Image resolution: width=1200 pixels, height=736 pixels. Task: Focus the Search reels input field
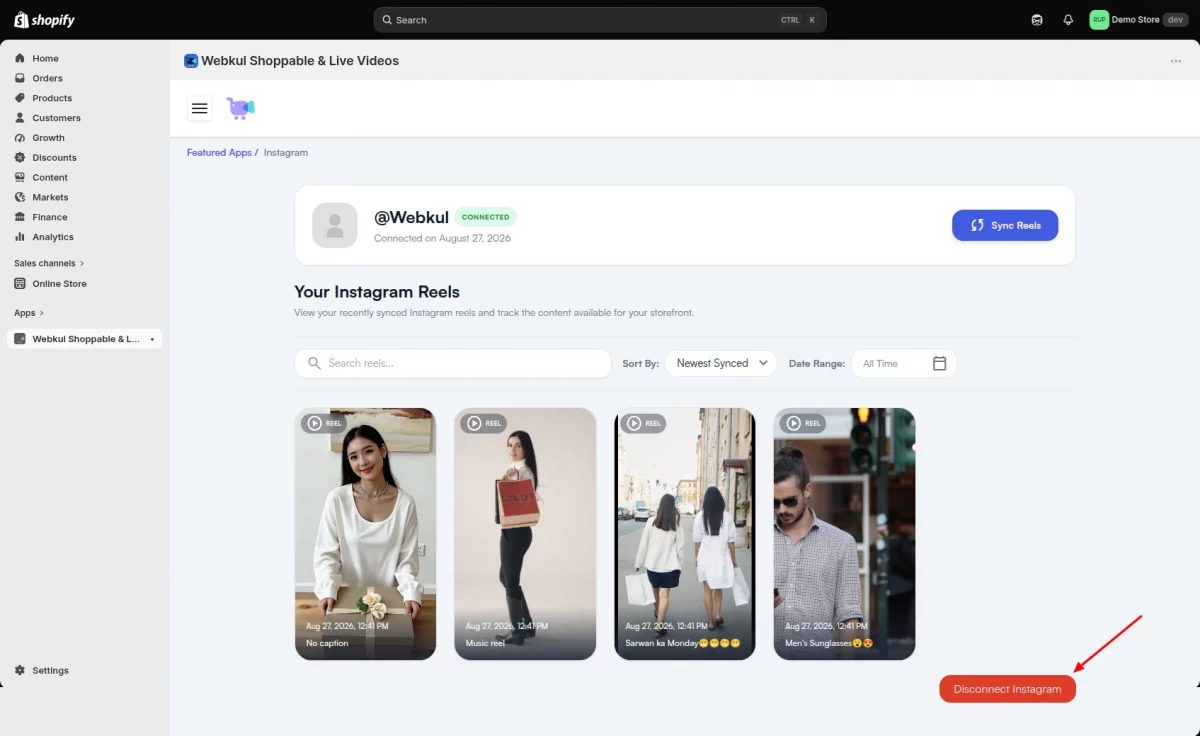453,363
